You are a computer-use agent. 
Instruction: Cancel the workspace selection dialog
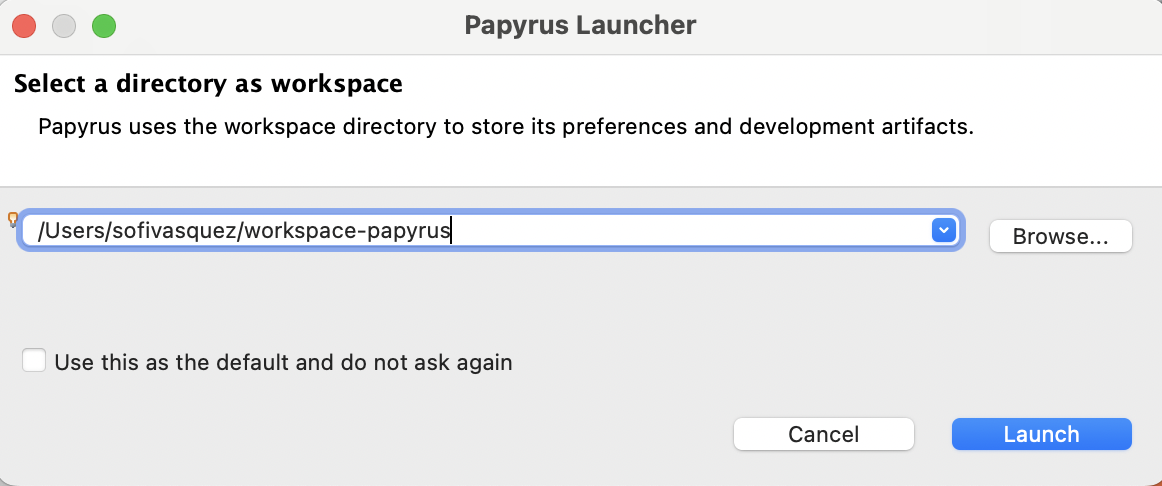(823, 434)
